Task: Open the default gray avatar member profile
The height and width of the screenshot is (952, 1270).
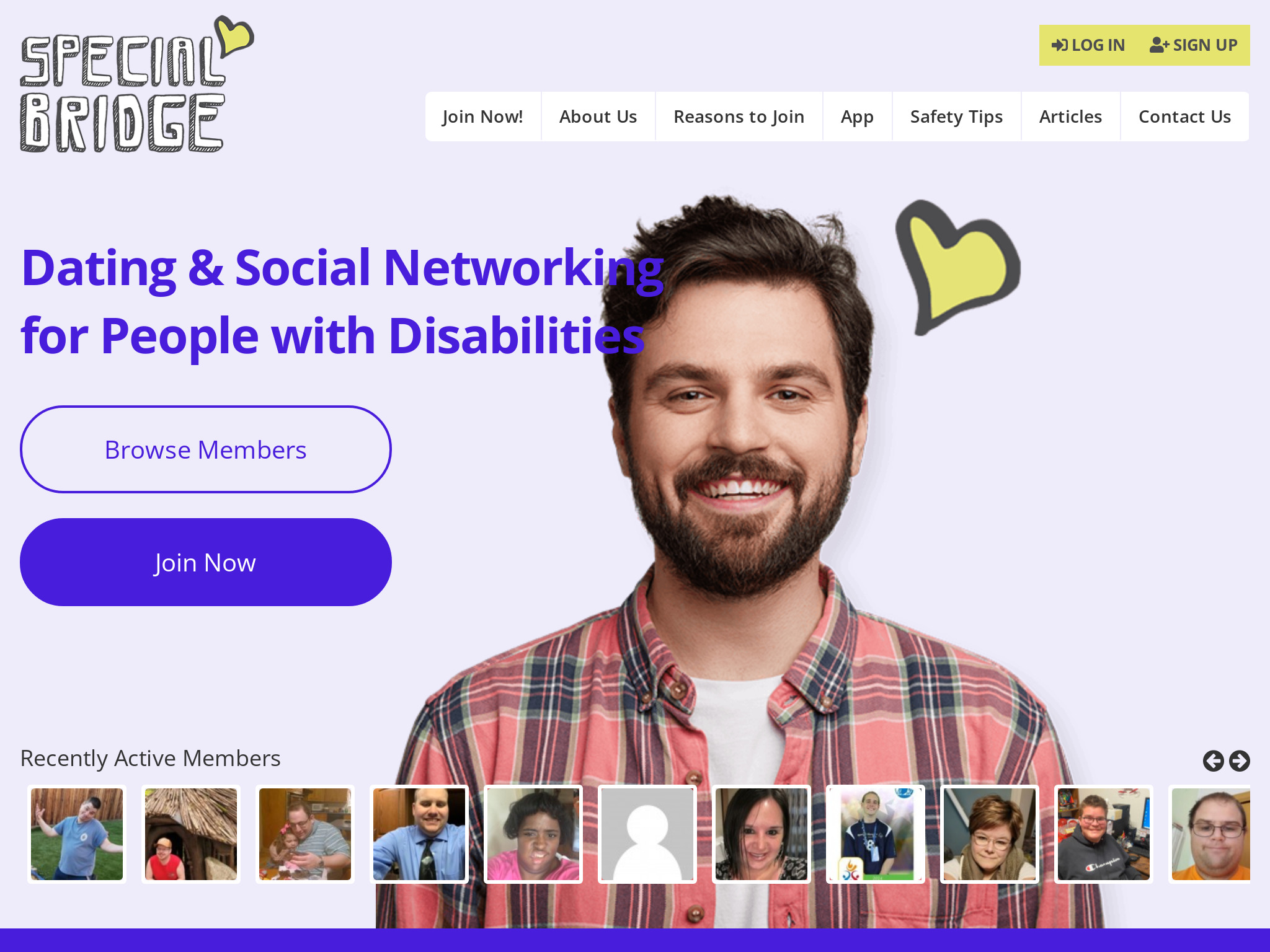Action: click(647, 834)
